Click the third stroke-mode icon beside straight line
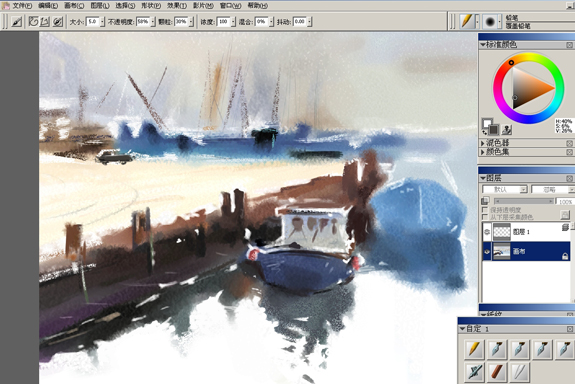Viewport: 575px width, 384px height. 58,22
